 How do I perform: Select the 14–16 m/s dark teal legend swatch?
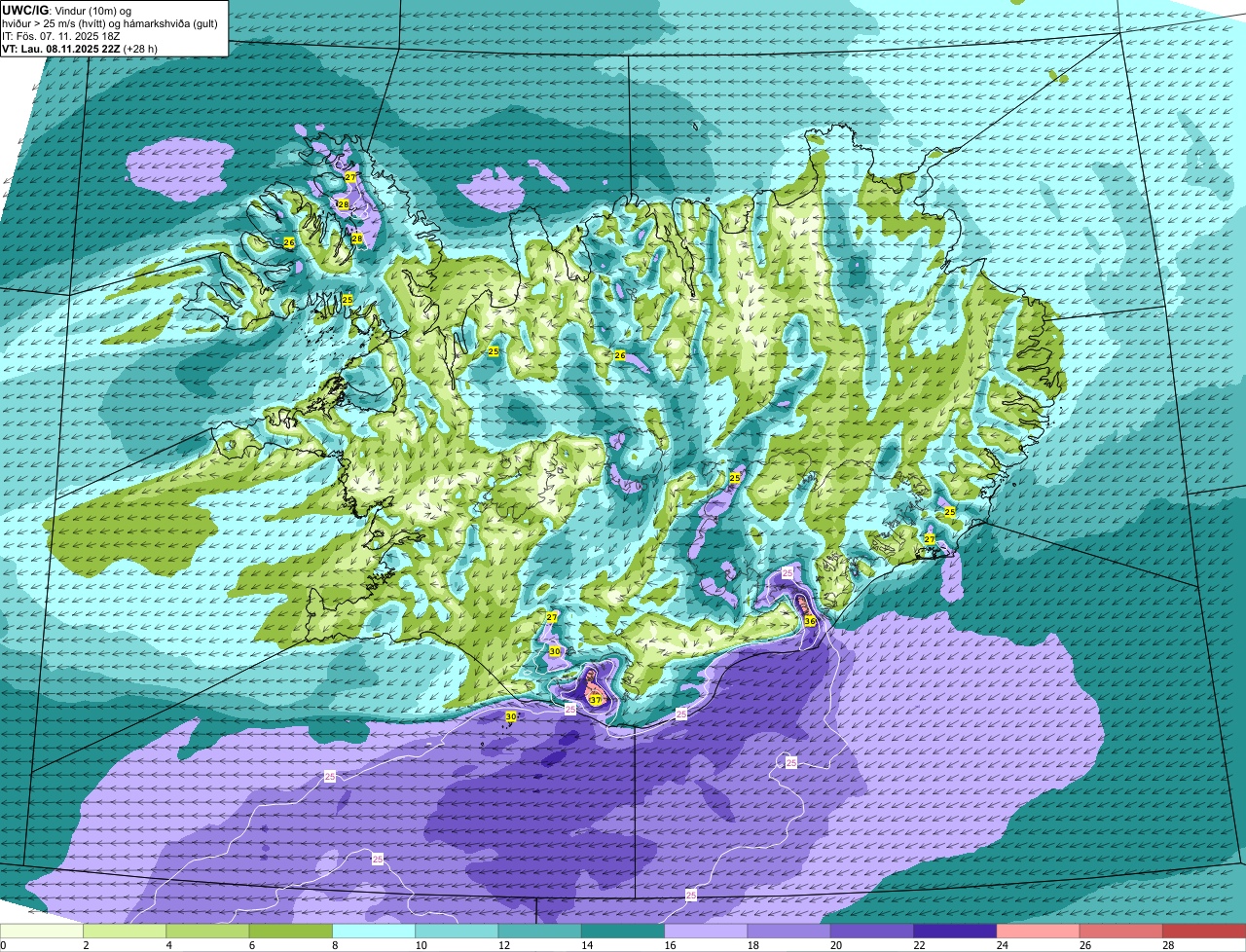pos(623,931)
